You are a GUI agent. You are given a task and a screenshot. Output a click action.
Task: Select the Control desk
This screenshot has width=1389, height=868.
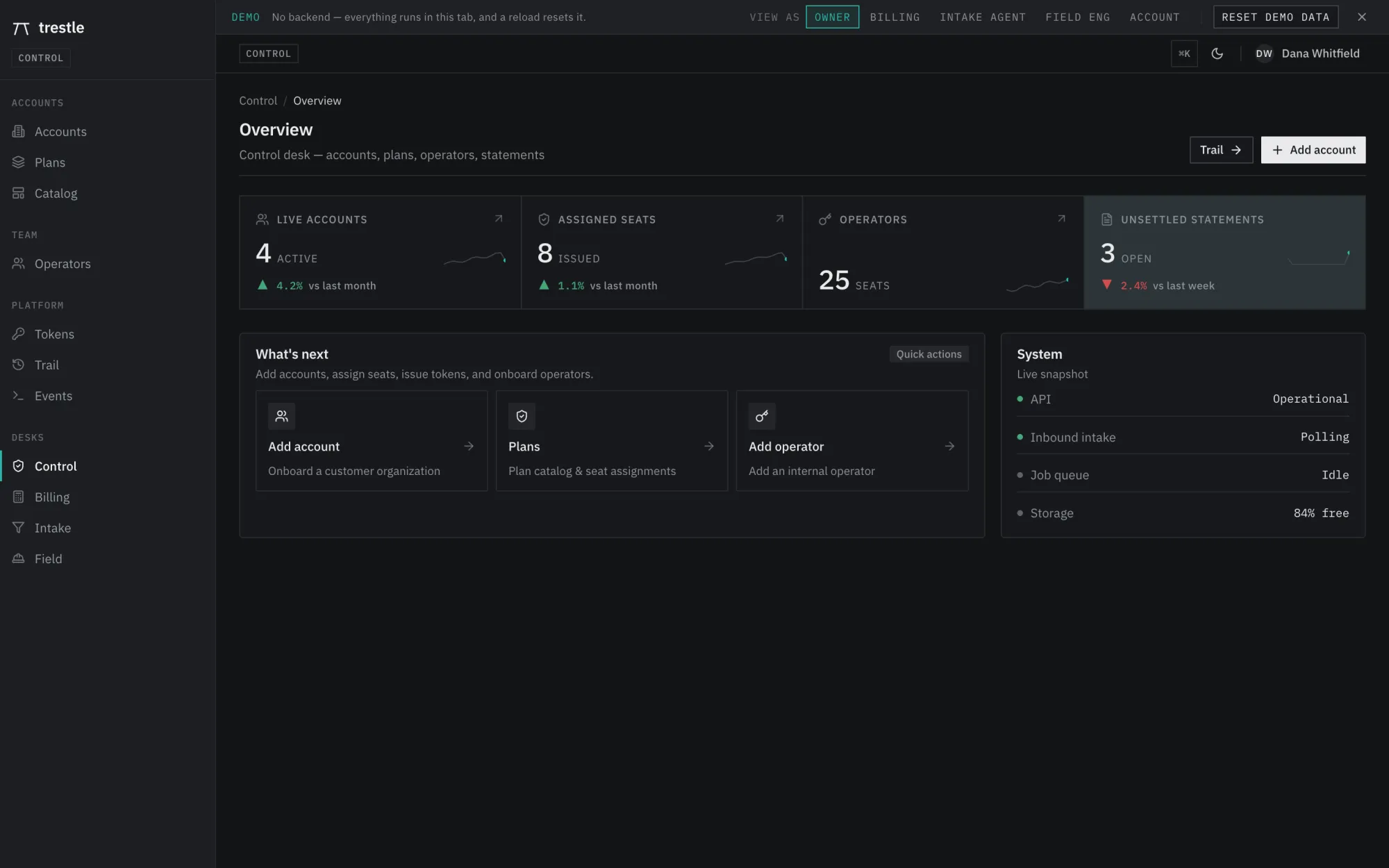click(x=108, y=466)
